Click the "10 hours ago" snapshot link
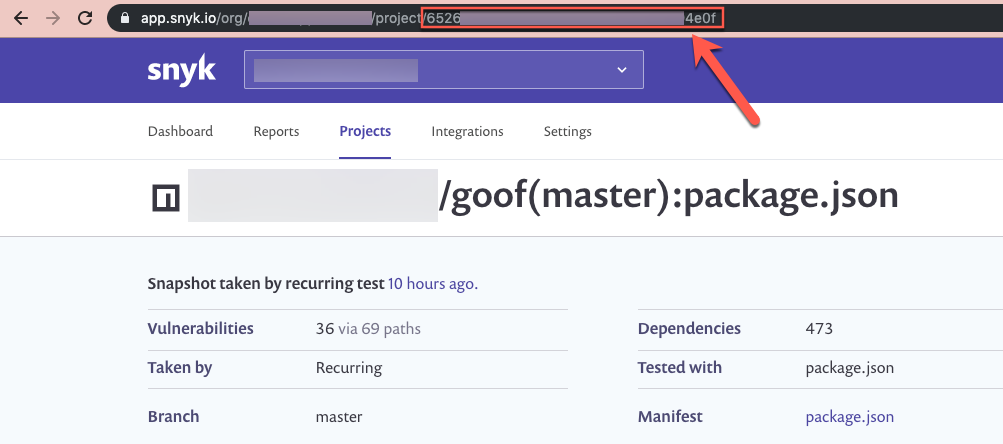This screenshot has width=1003, height=444. (x=432, y=284)
